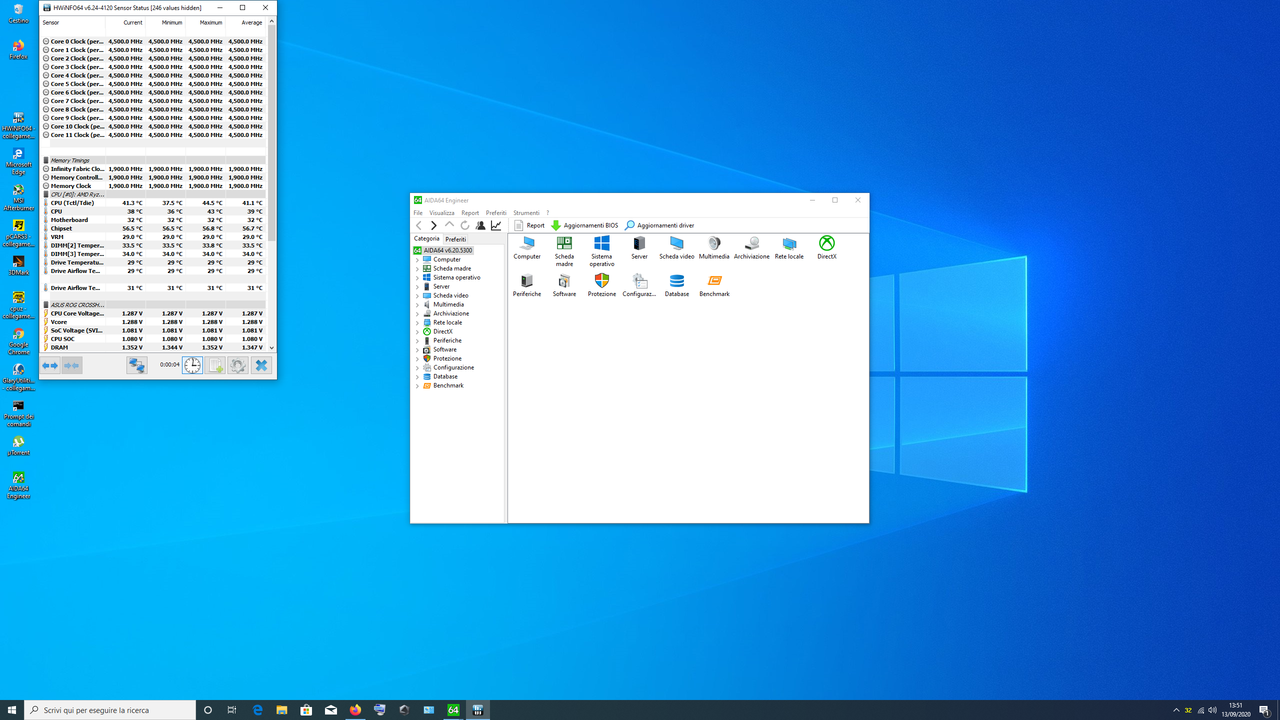Open the DirectX category icon
The image size is (1280, 720).
[826, 242]
